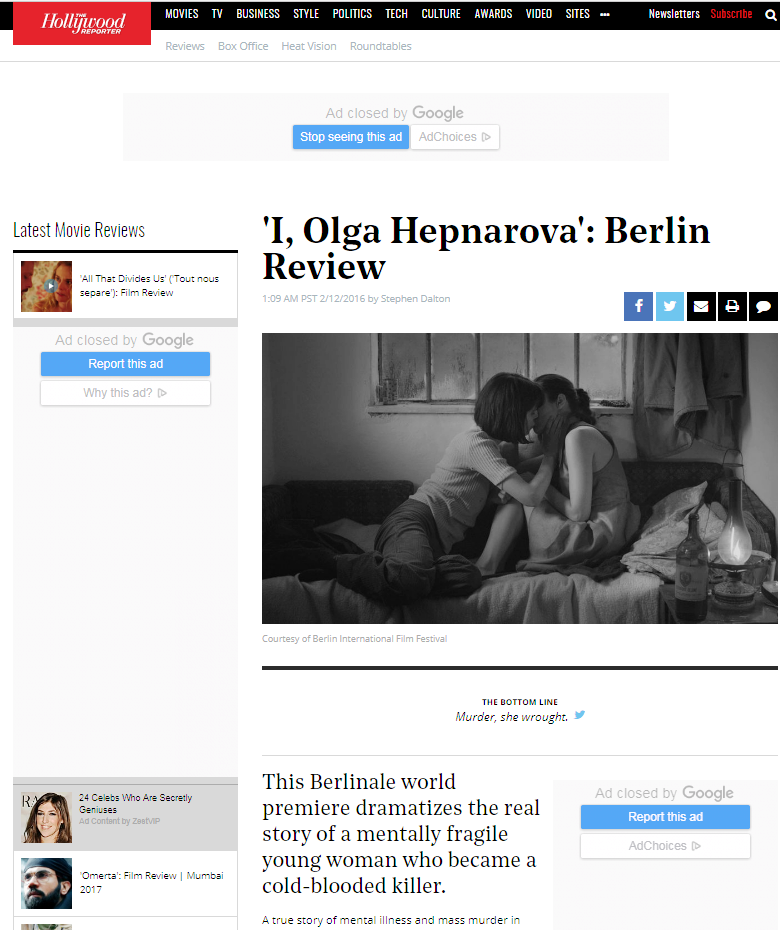Share article via Twitter icon

pos(670,306)
